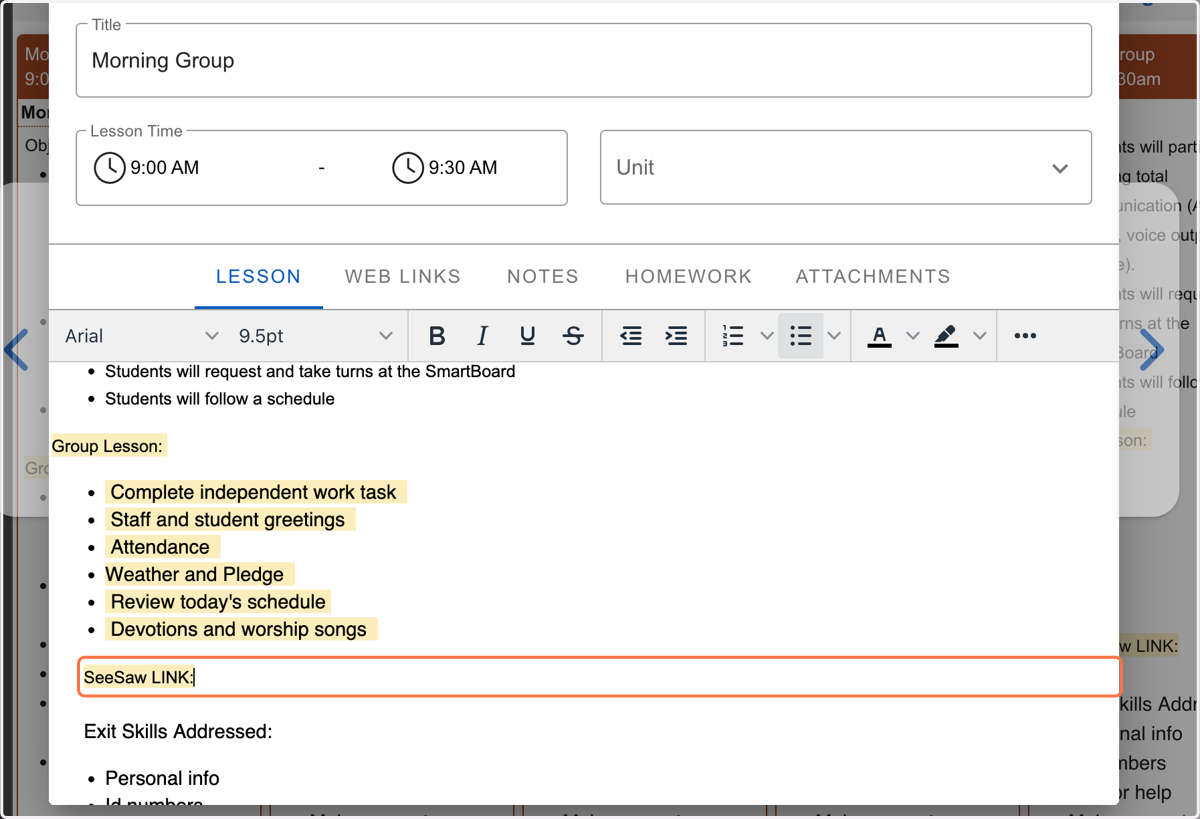Click the Title field with Morning Group
This screenshot has width=1200, height=819.
point(583,61)
